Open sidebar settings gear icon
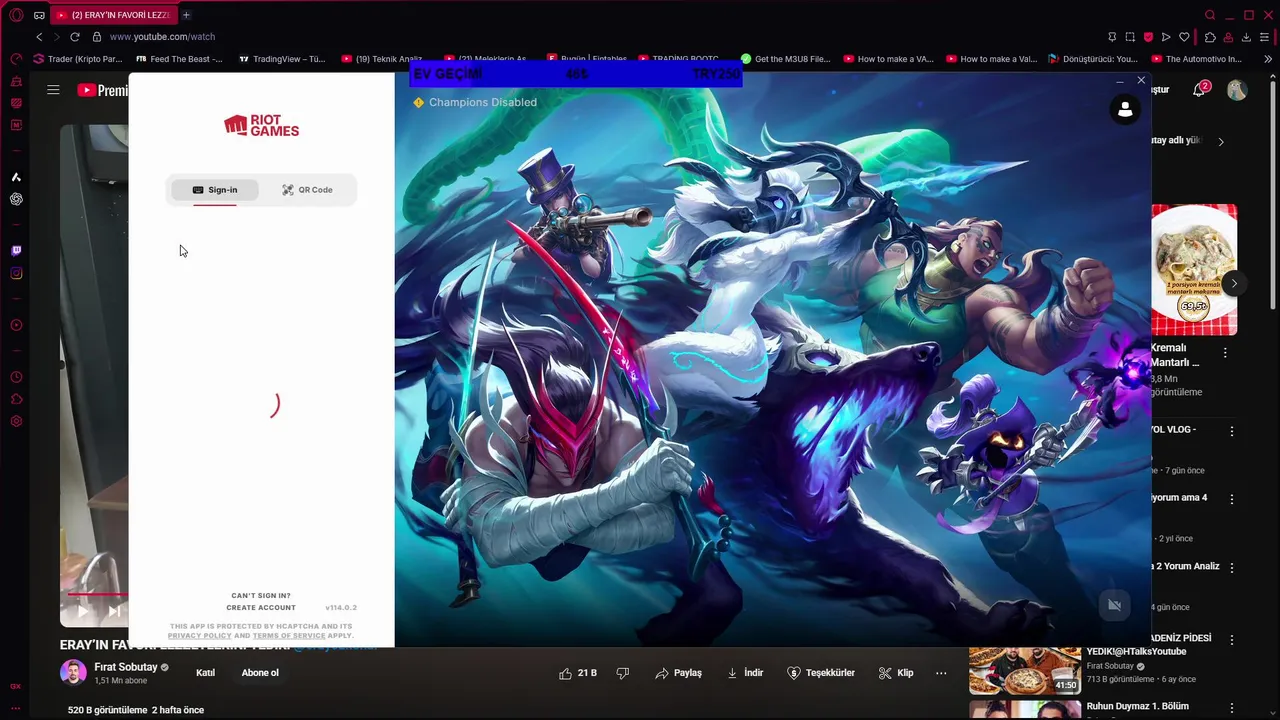This screenshot has width=1280, height=720. 16,421
